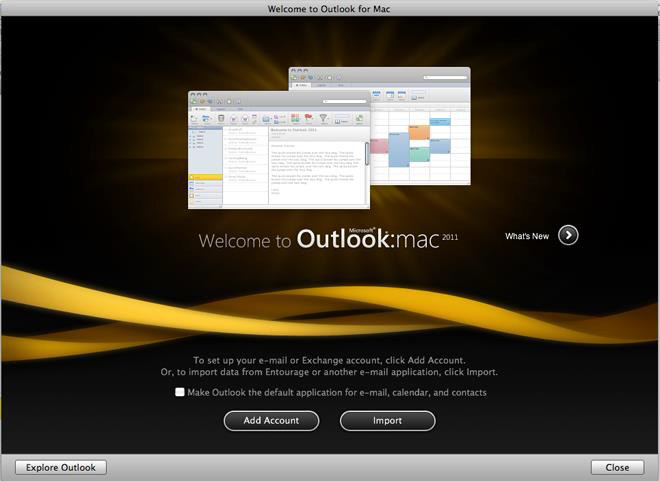Screen dimensions: 660x481
Task: Click the red flag icon in mail preview toolbar
Action: [309, 118]
